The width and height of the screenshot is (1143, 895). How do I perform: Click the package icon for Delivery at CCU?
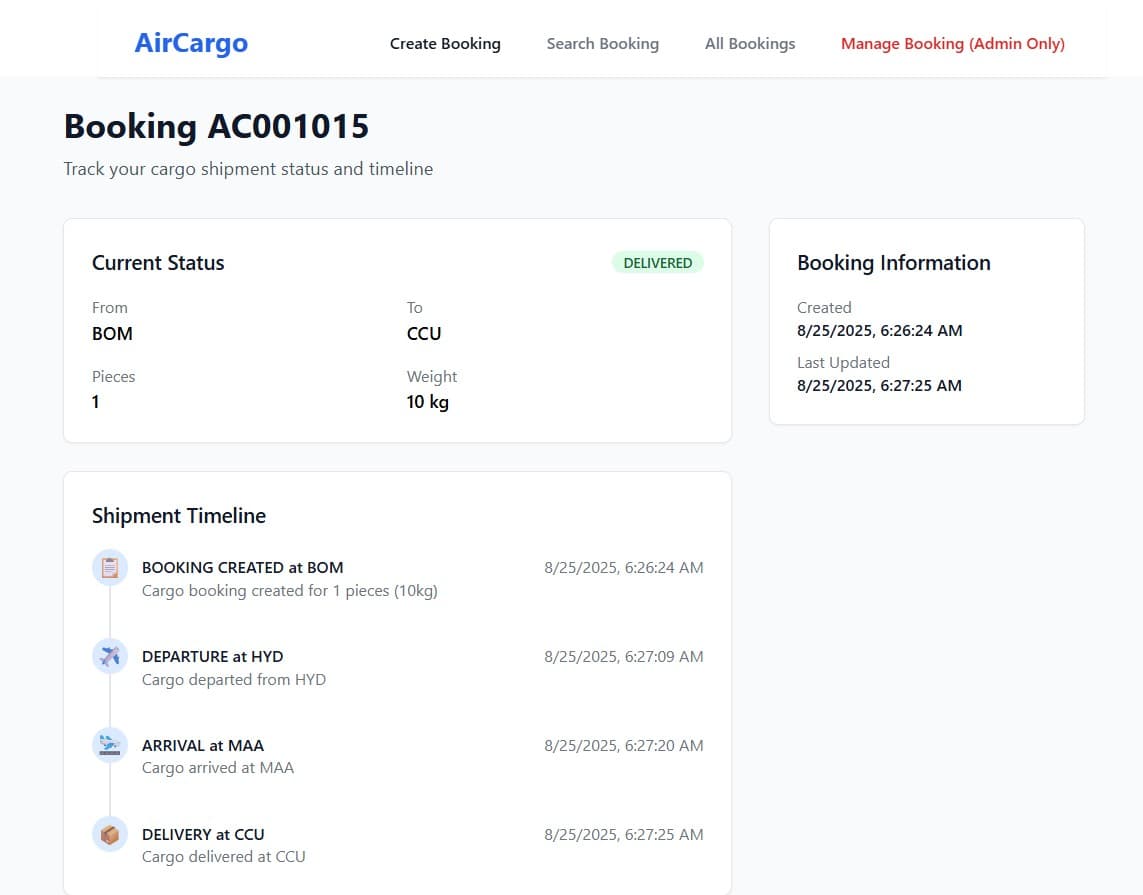[x=110, y=835]
